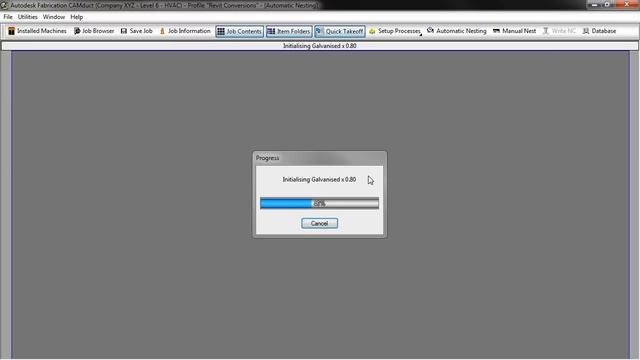Maximize the CAMduct window
Screen dimensions: 640x360
pyautogui.click(x=607, y=4)
